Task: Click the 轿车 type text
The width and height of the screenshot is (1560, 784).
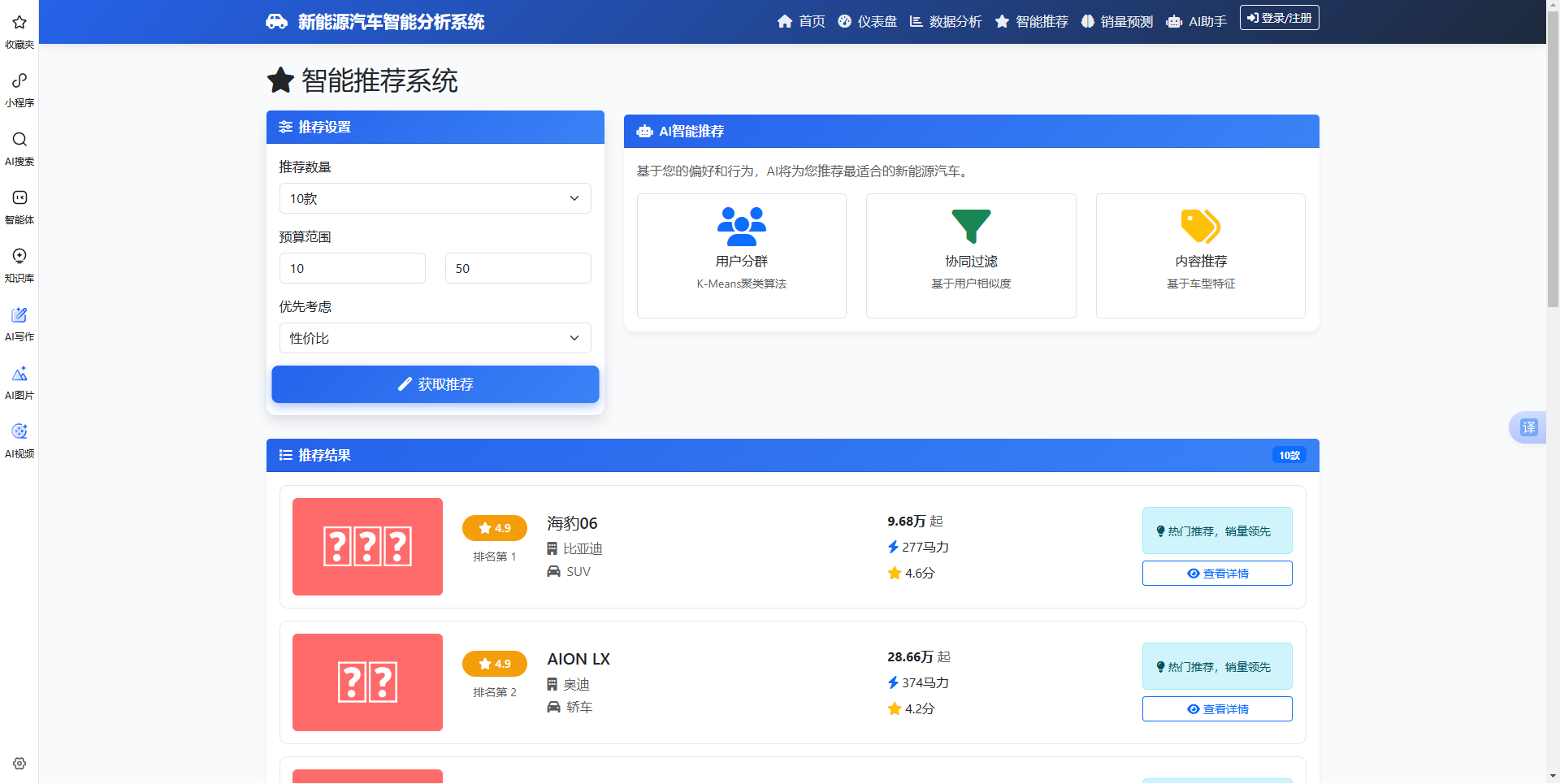Action: (579, 708)
